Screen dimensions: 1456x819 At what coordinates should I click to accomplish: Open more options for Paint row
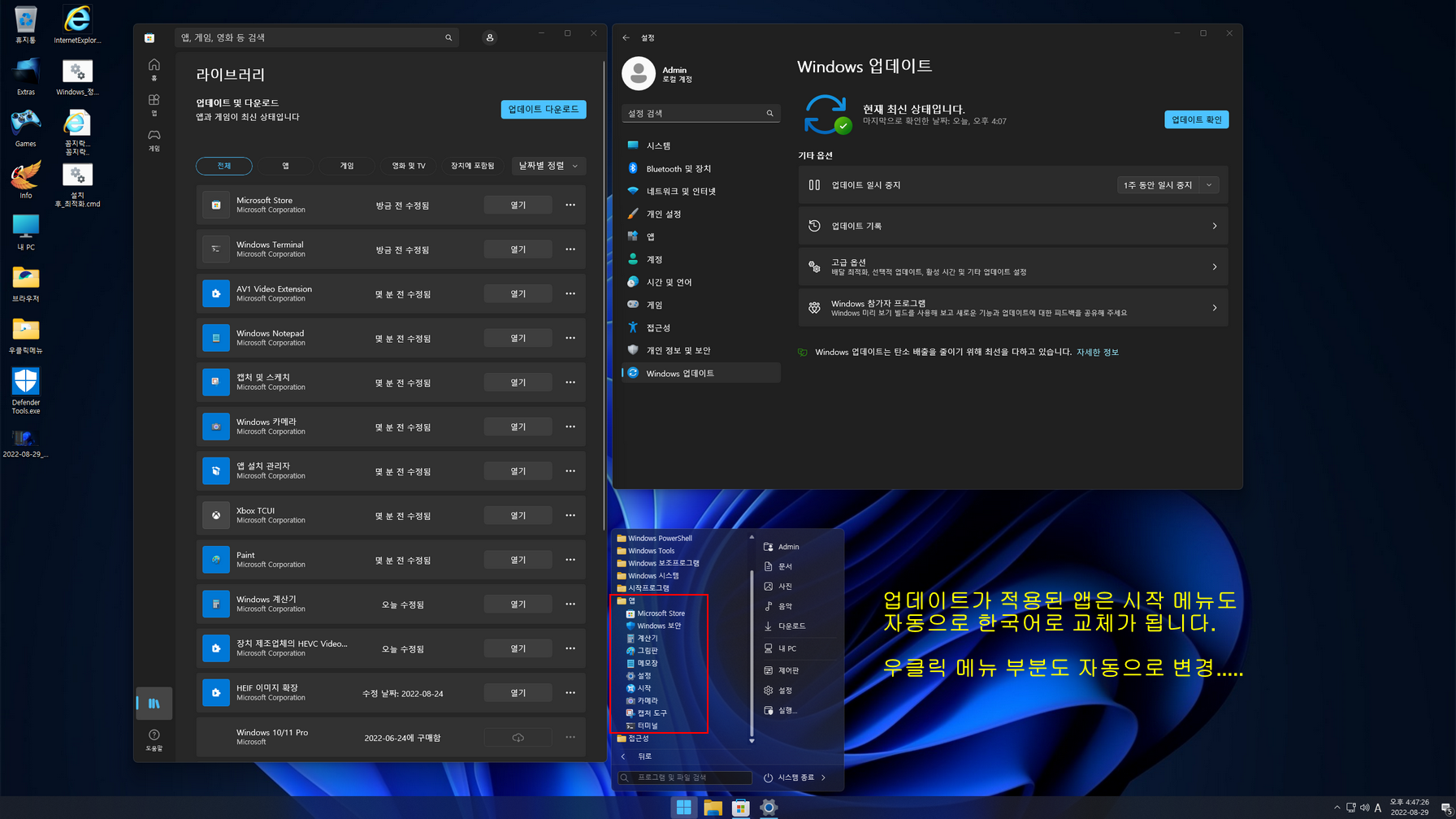coord(570,560)
